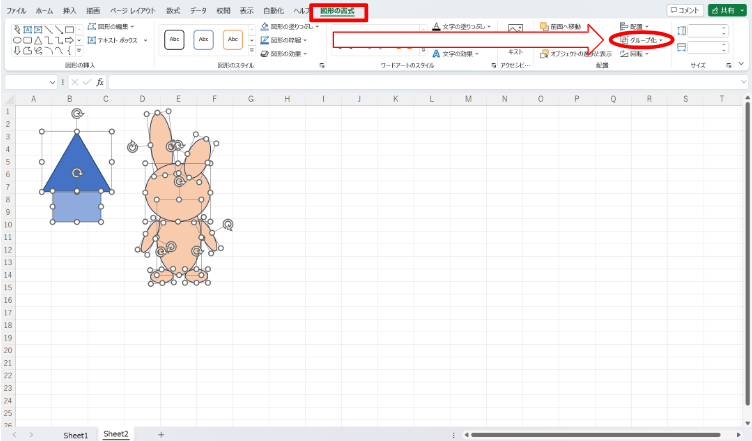Switch to the Sheet1 worksheet tab
752x441 pixels.
[x=75, y=435]
